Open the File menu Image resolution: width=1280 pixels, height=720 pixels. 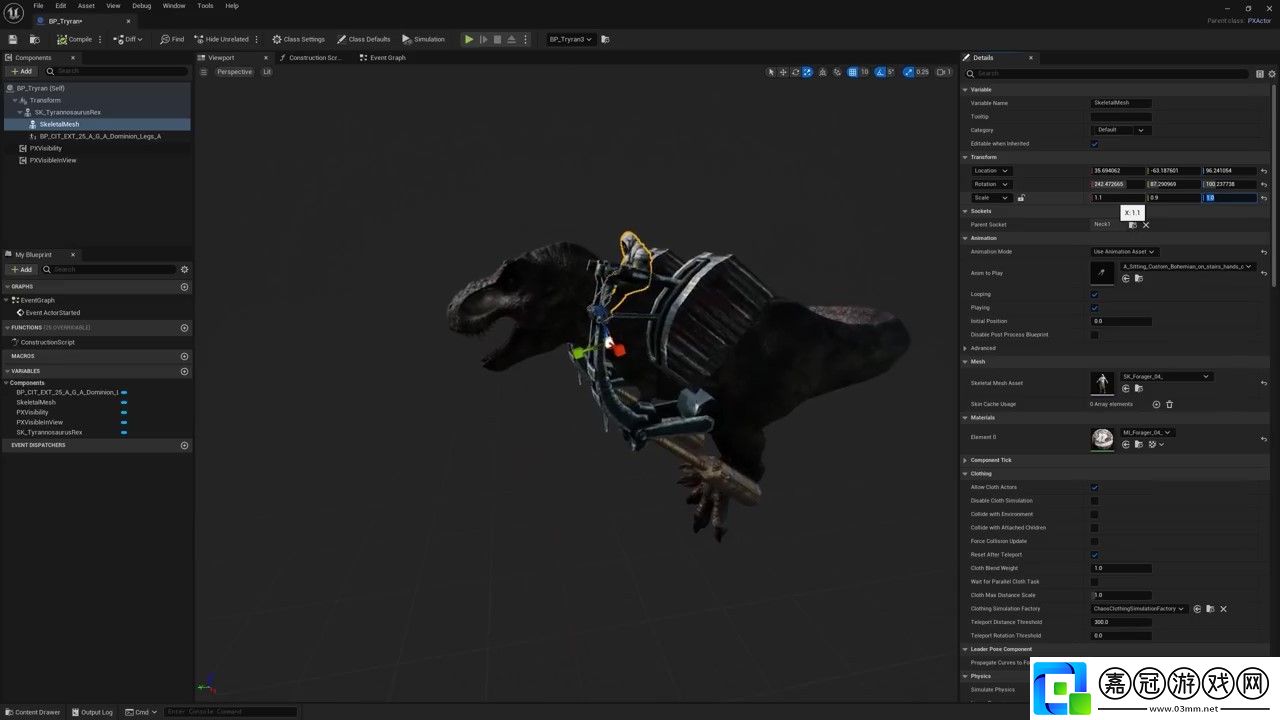point(38,6)
